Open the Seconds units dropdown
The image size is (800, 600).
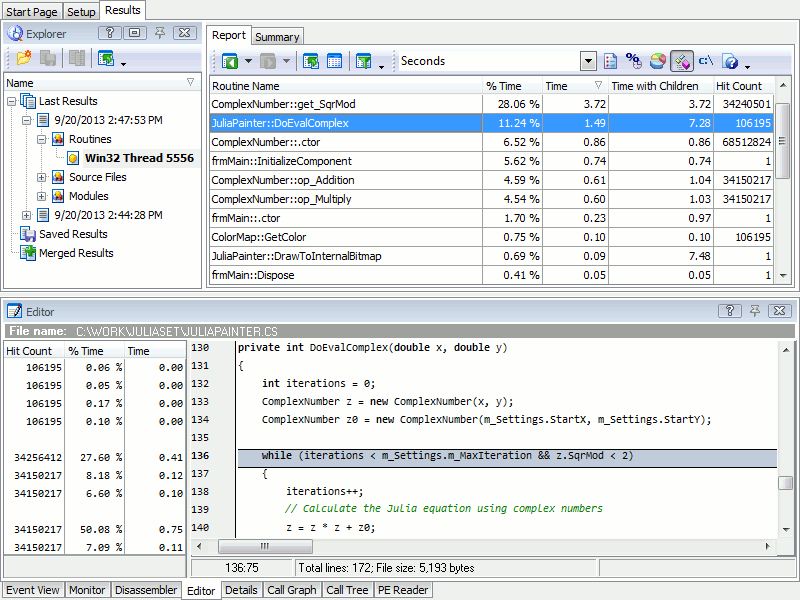(x=588, y=61)
